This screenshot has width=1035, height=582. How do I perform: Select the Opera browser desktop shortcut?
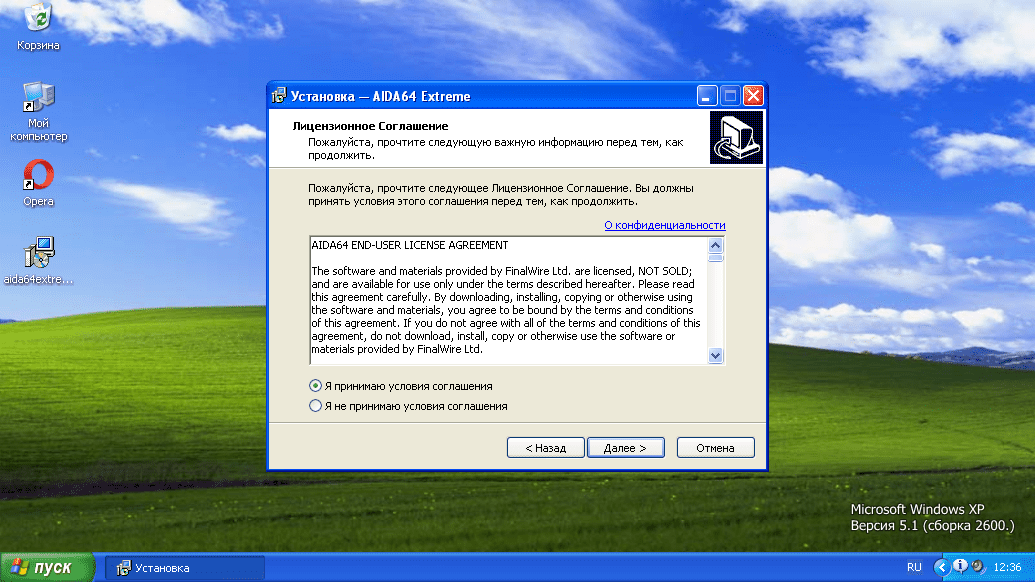click(x=38, y=183)
